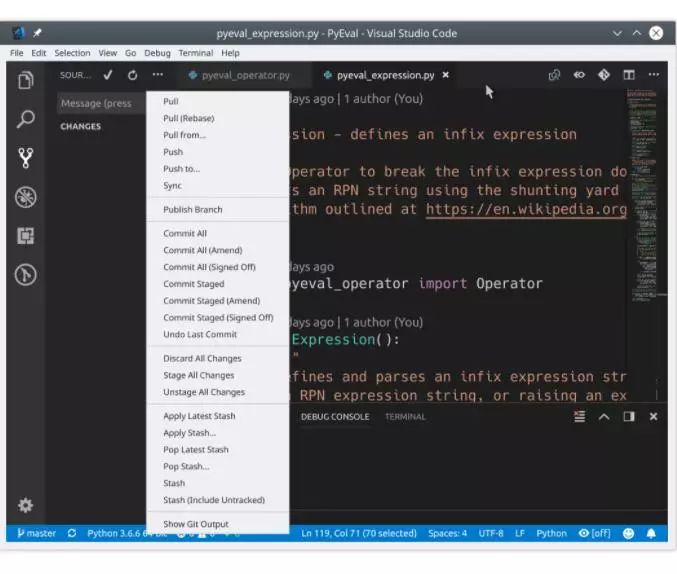The height and width of the screenshot is (574, 677).
Task: Click the toggle file blame icon
Action: click(x=579, y=75)
